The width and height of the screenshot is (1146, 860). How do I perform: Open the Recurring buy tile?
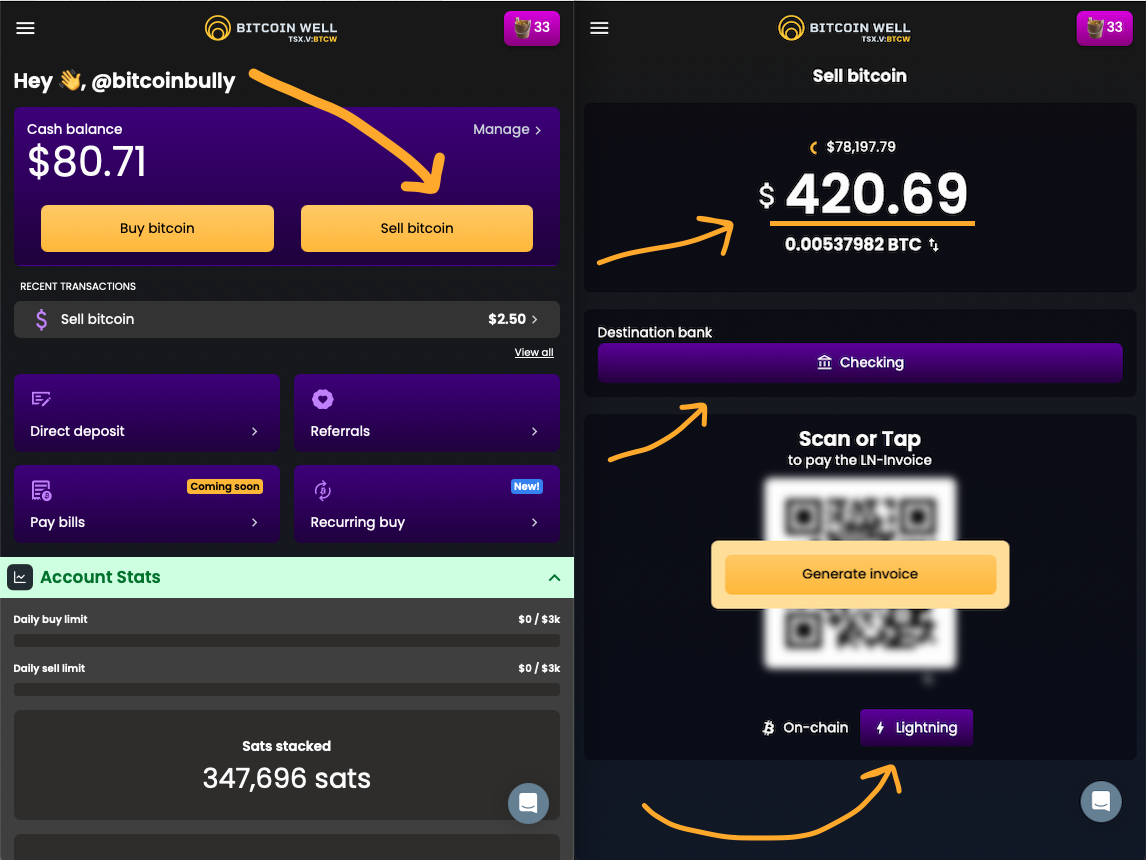[x=427, y=504]
